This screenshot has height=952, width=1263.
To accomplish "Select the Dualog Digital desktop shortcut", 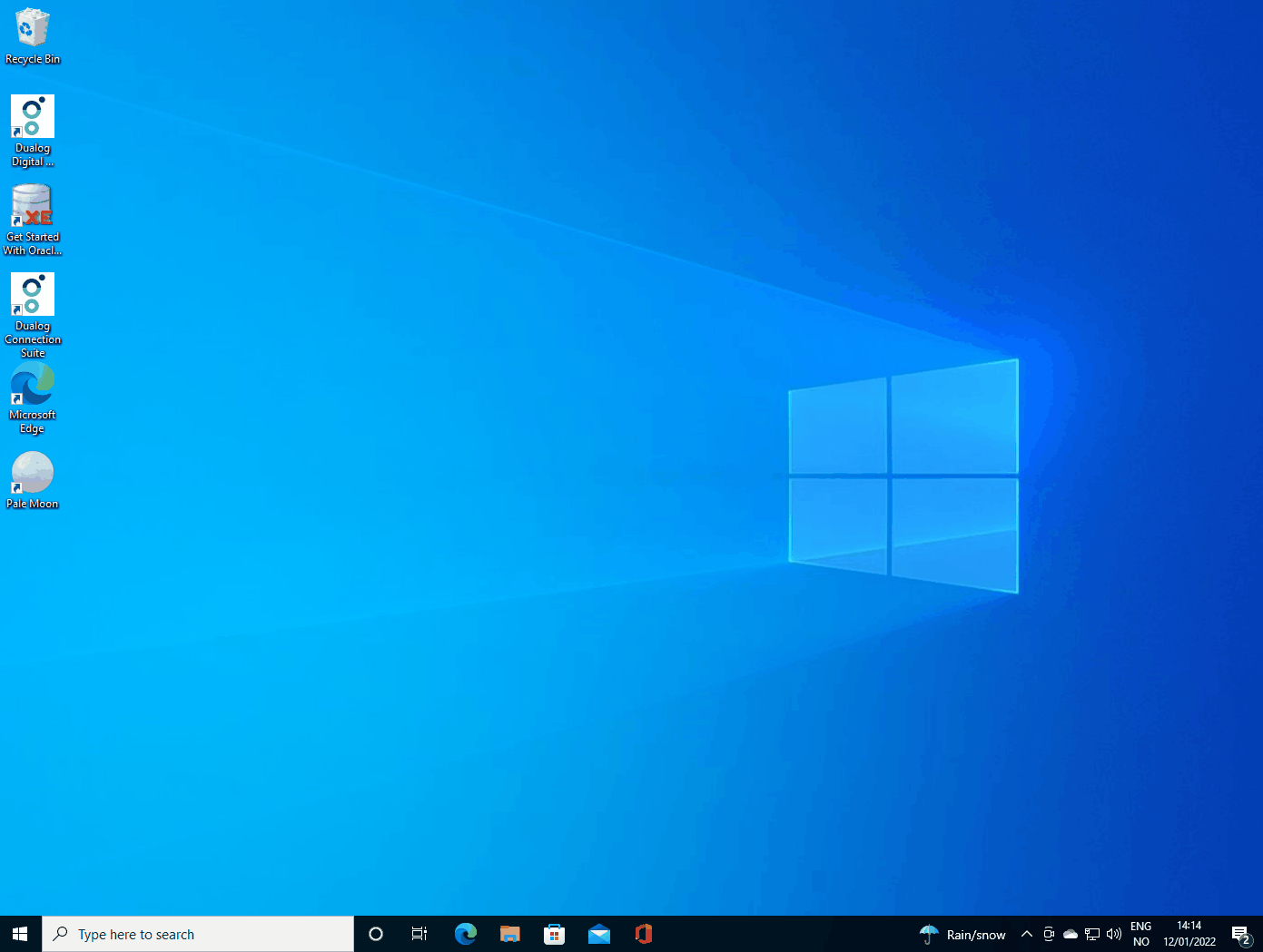I will tap(33, 132).
